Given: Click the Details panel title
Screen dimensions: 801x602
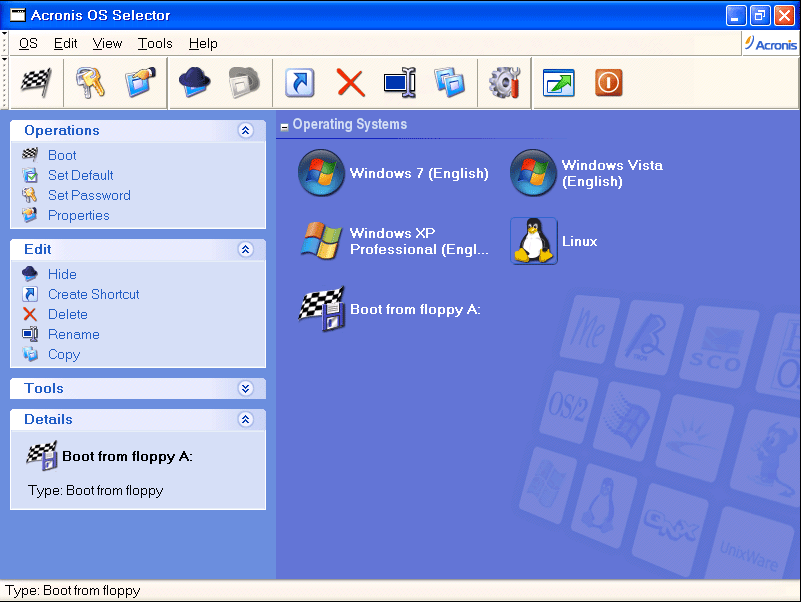Looking at the screenshot, I should point(49,420).
